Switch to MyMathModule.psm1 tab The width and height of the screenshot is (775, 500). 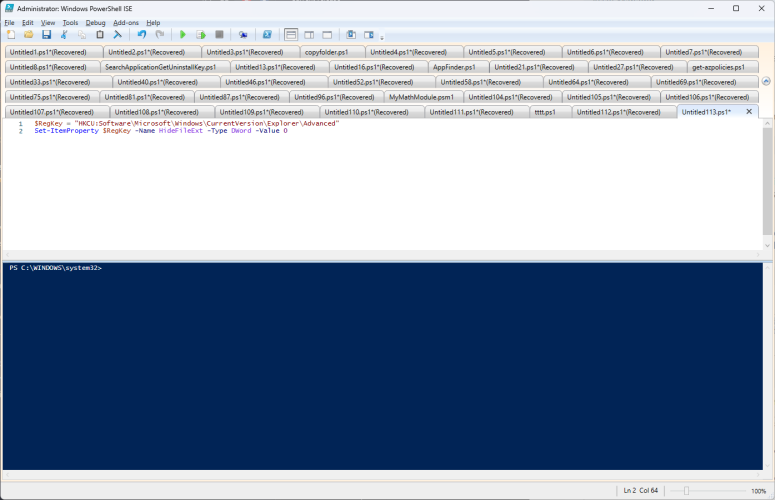424,97
